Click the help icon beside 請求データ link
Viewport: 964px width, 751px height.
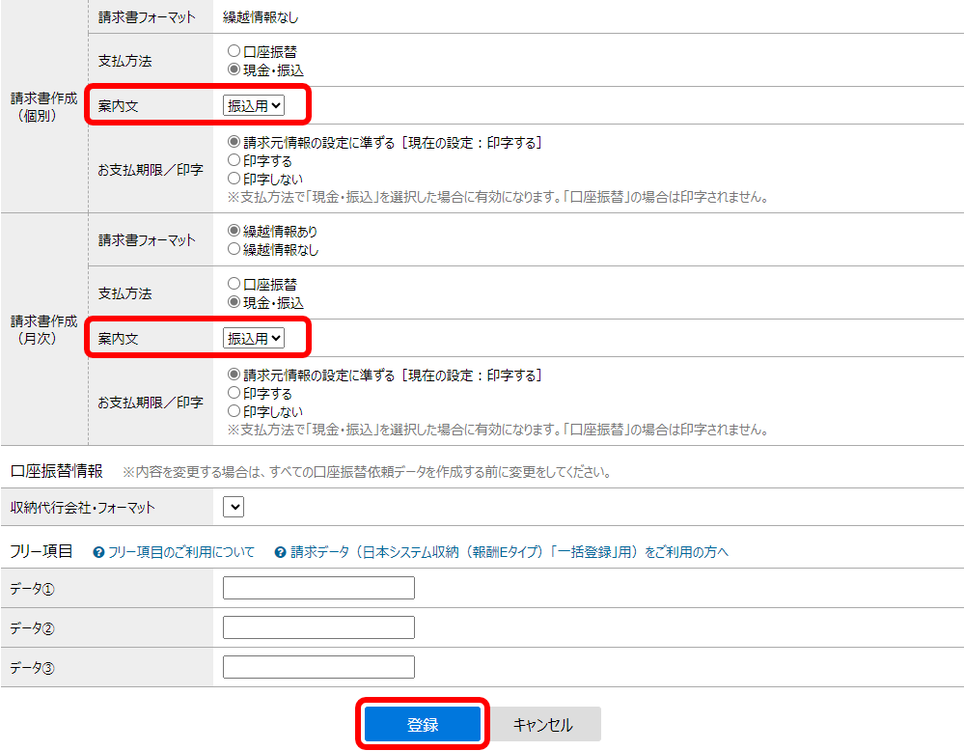click(281, 552)
